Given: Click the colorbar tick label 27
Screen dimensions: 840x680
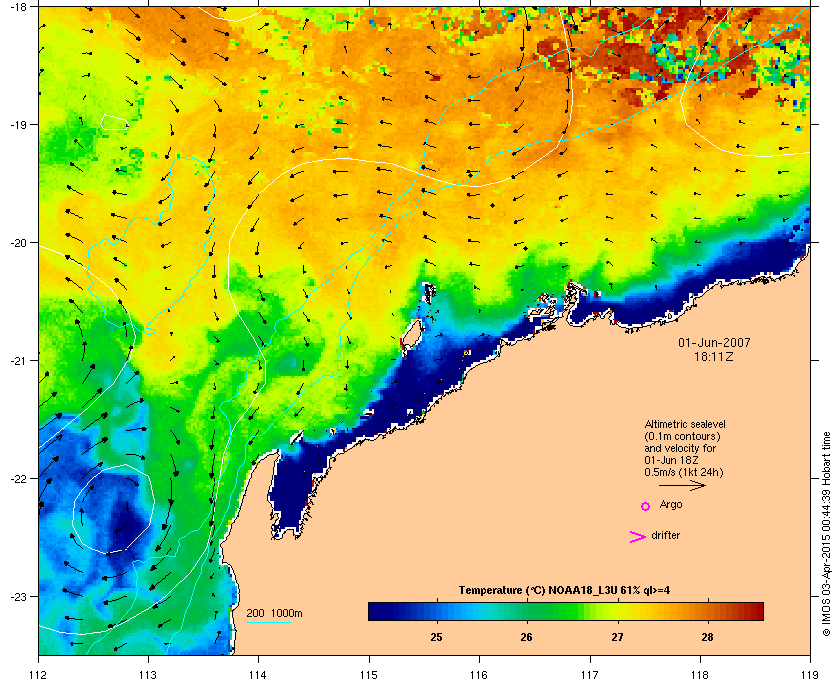Looking at the screenshot, I should coord(618,637).
